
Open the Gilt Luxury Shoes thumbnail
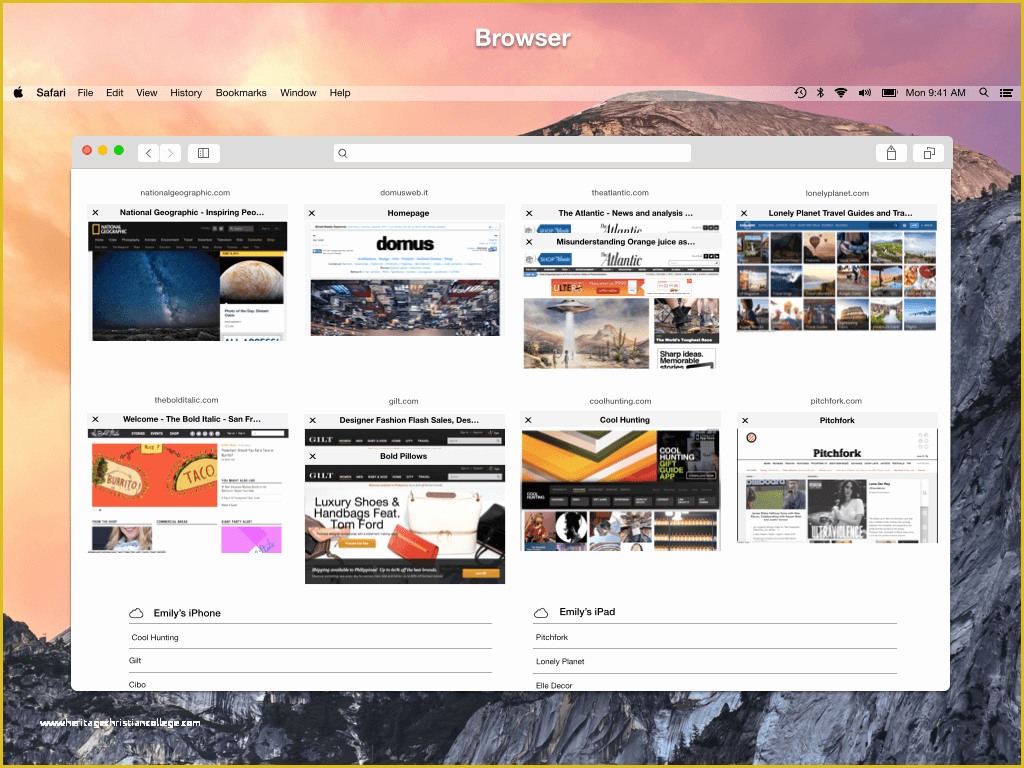pyautogui.click(x=405, y=524)
